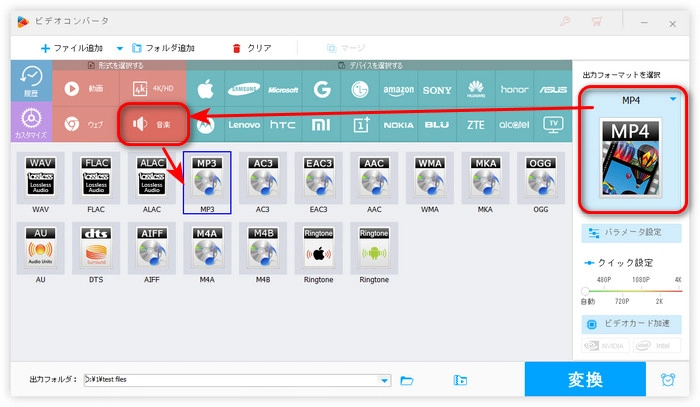Image resolution: width=700 pixels, height=407 pixels.
Task: Select the Apple device brand icon
Action: [x=207, y=87]
